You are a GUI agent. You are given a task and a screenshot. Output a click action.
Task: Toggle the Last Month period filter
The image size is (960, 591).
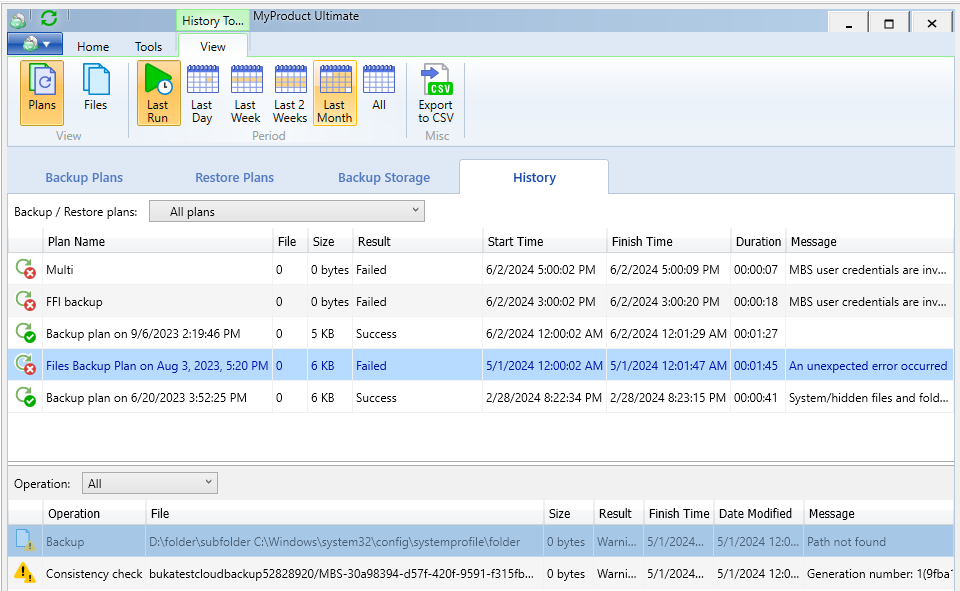pyautogui.click(x=334, y=92)
